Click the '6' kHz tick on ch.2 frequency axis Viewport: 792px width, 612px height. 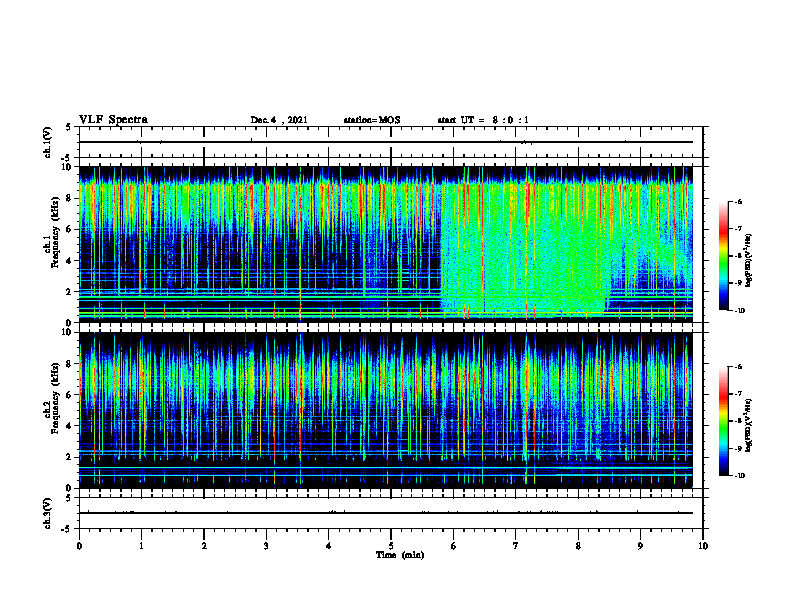point(69,395)
